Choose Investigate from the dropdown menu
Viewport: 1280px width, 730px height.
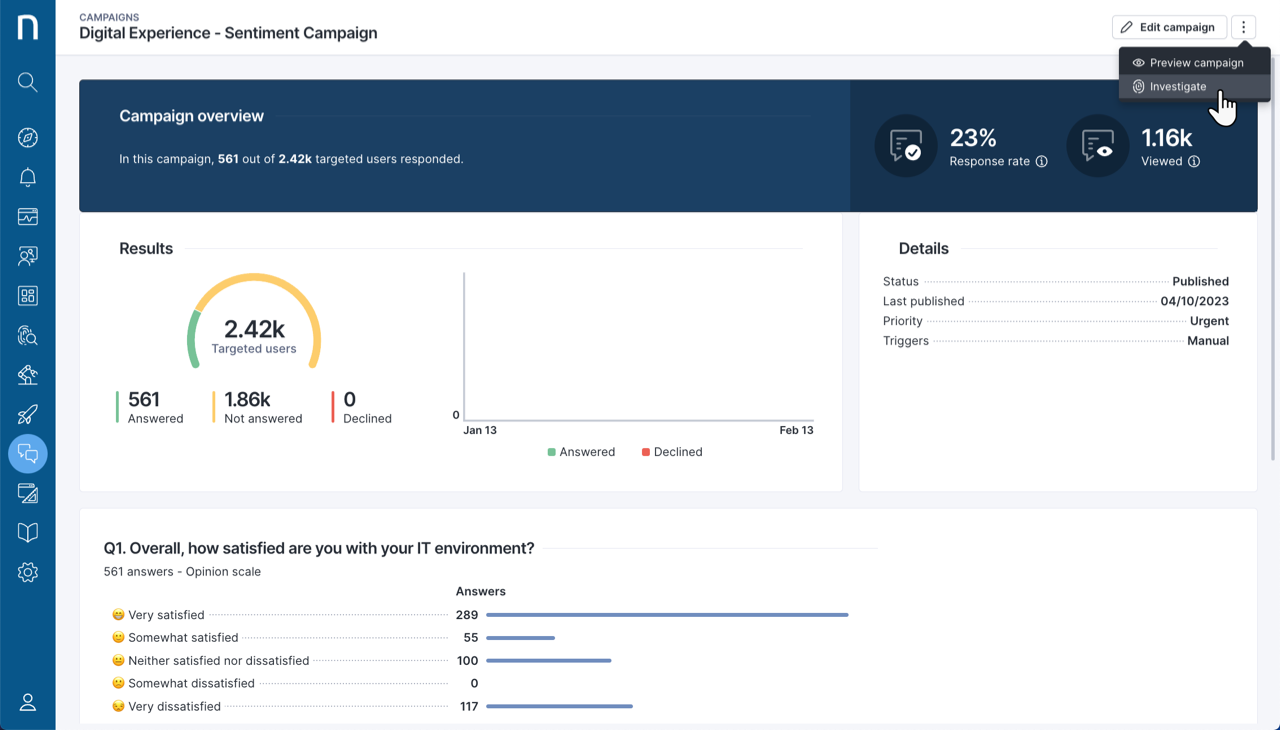(x=1177, y=87)
